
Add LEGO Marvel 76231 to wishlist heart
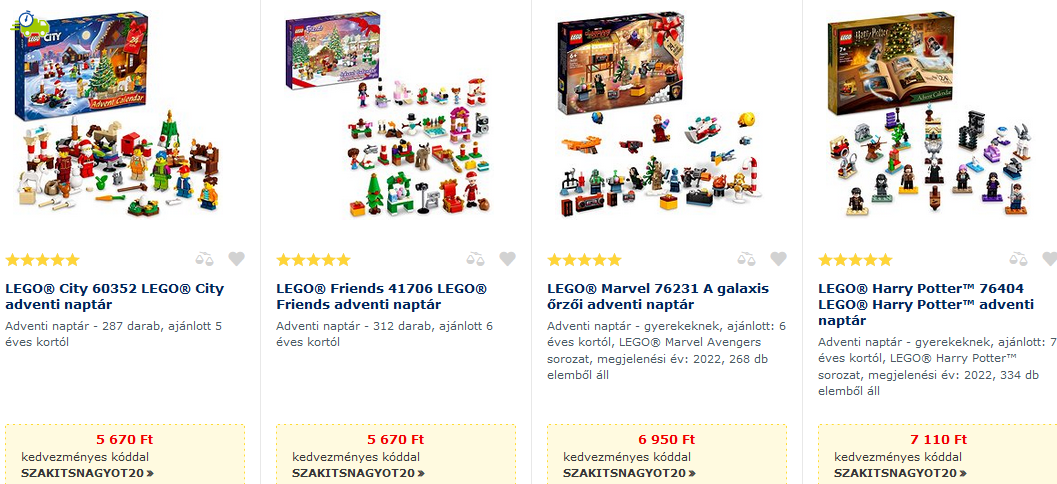click(x=779, y=259)
